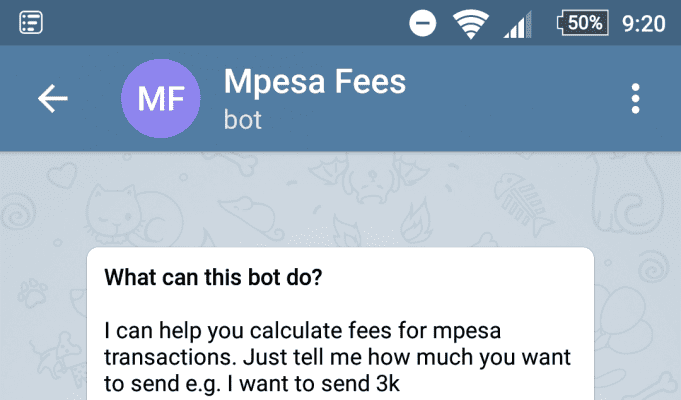Viewport: 681px width, 400px height.
Task: Tap the spiral doodle on left wallpaper
Action: tap(18, 212)
